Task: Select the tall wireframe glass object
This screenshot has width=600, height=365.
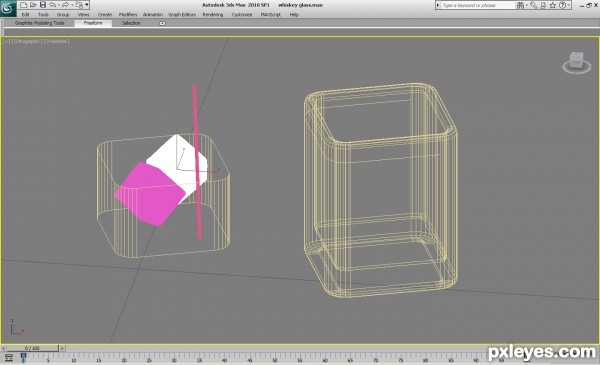Action: (381, 190)
